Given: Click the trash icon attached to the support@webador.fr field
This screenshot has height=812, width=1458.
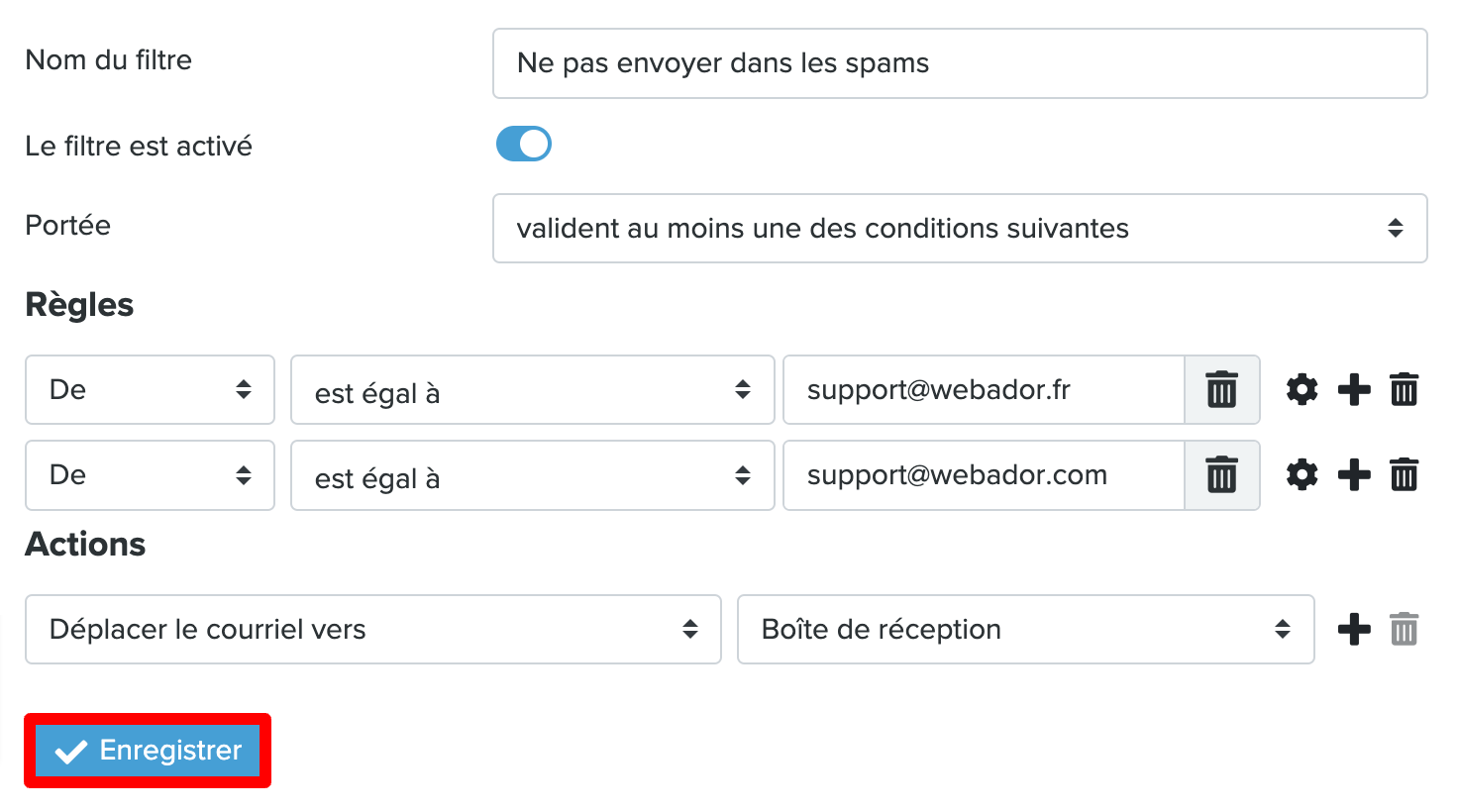Looking at the screenshot, I should [1222, 389].
